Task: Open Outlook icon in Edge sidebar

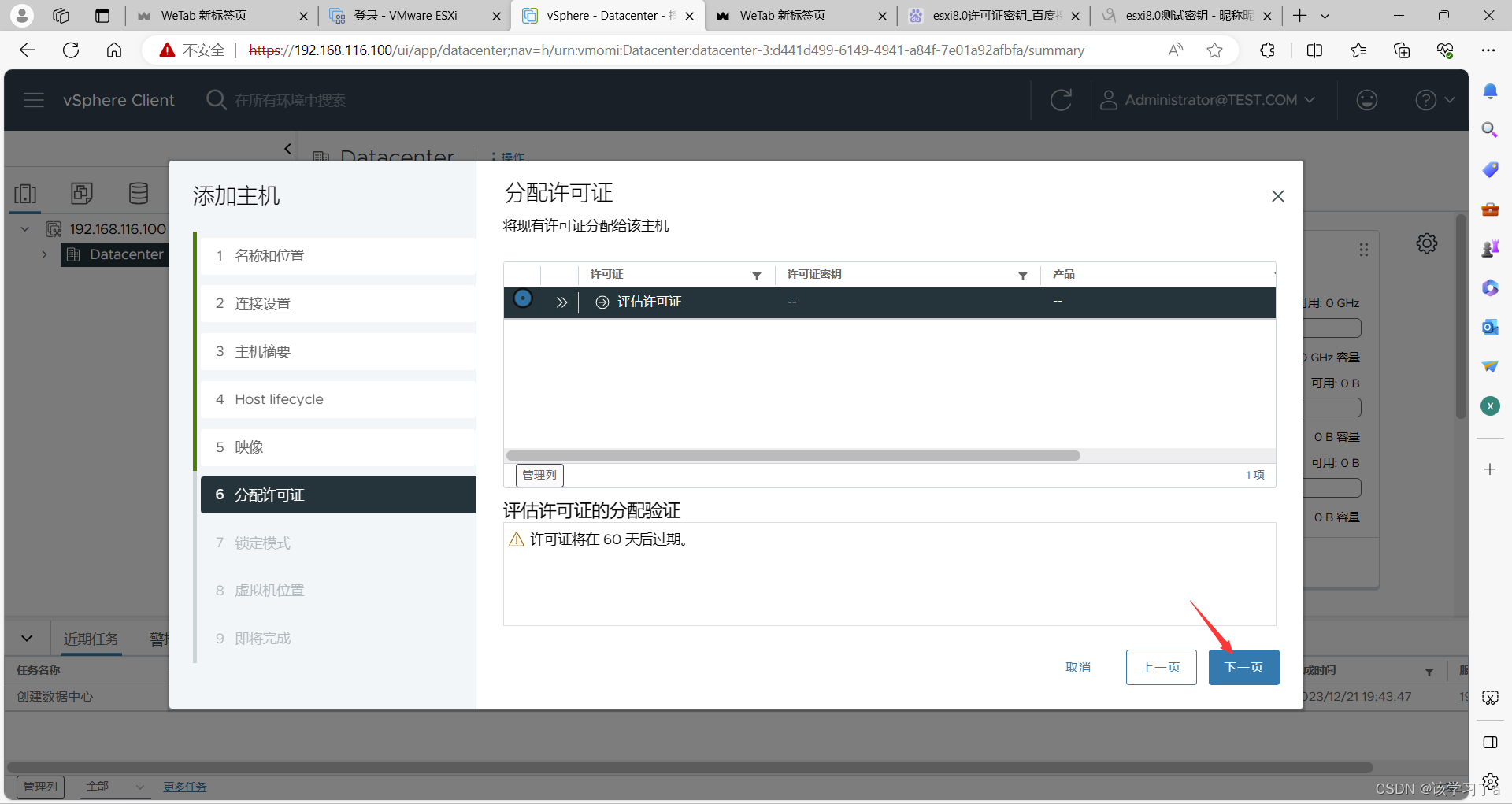Action: (x=1490, y=327)
